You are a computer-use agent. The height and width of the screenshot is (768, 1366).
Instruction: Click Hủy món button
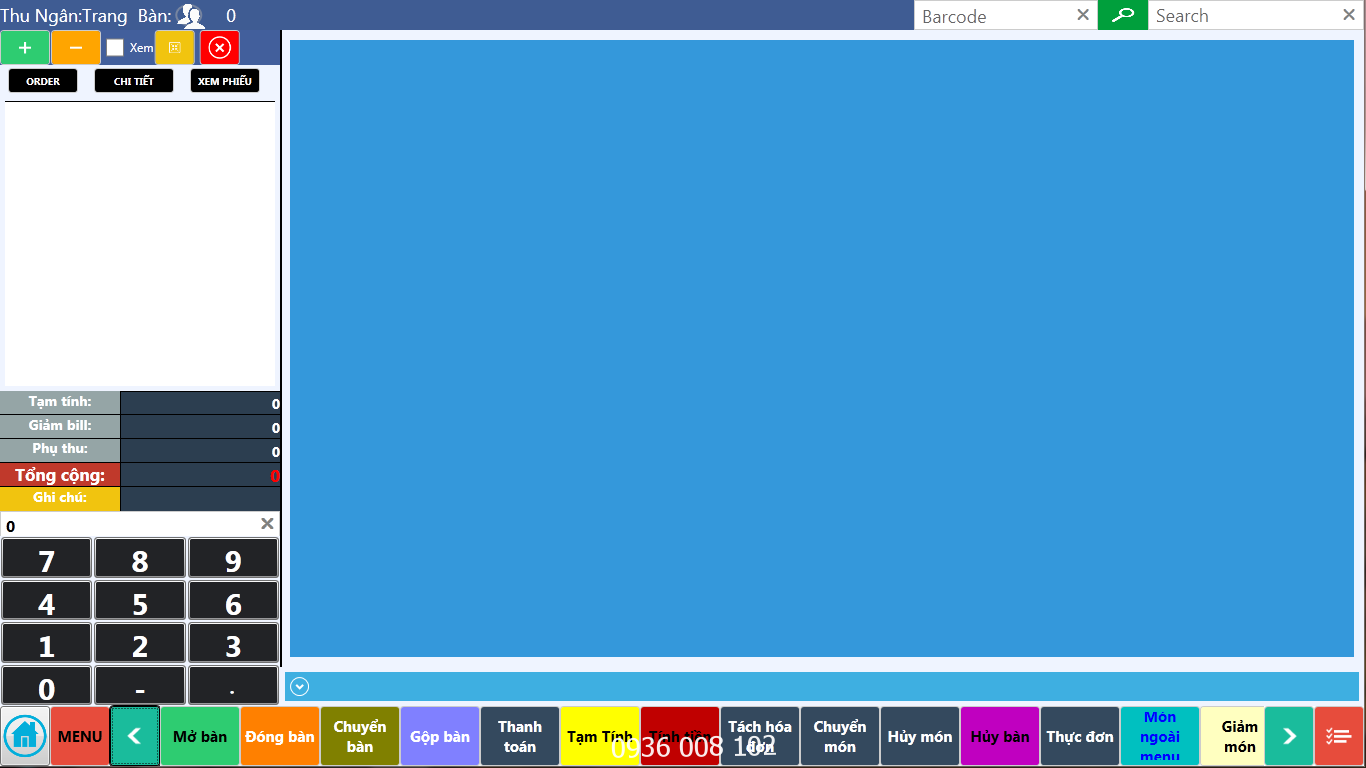920,737
